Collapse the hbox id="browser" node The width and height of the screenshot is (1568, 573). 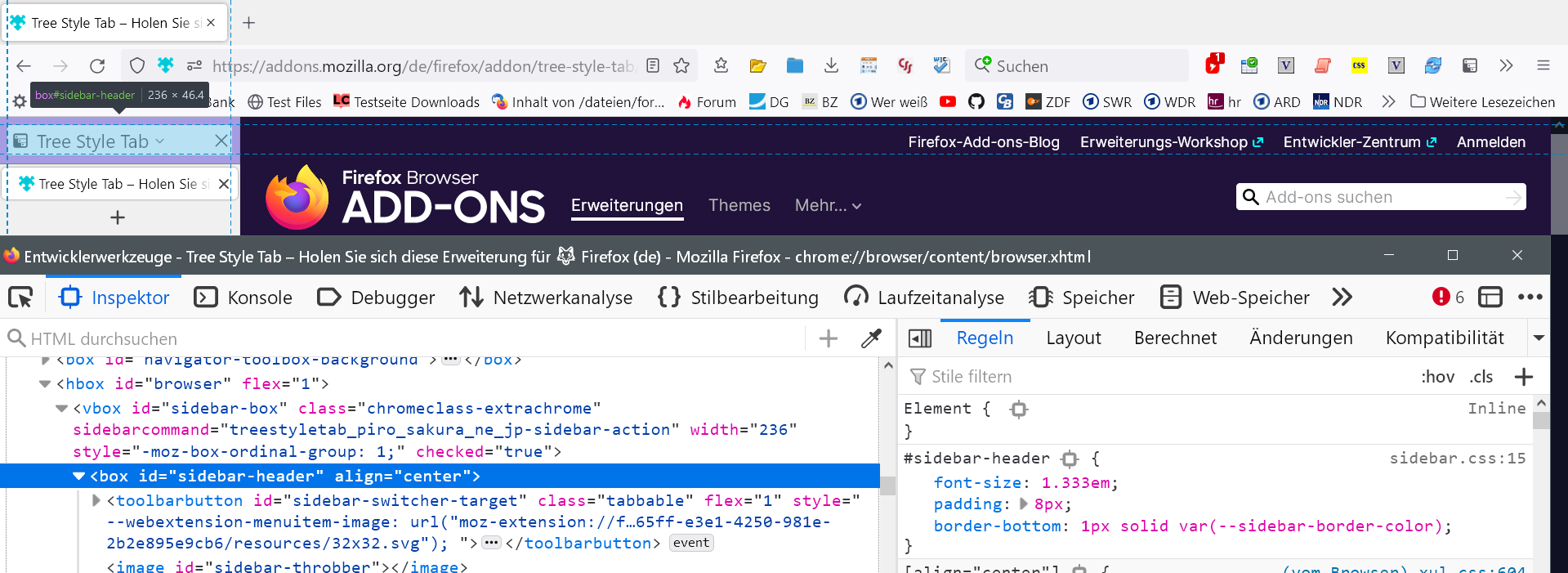pyautogui.click(x=45, y=383)
